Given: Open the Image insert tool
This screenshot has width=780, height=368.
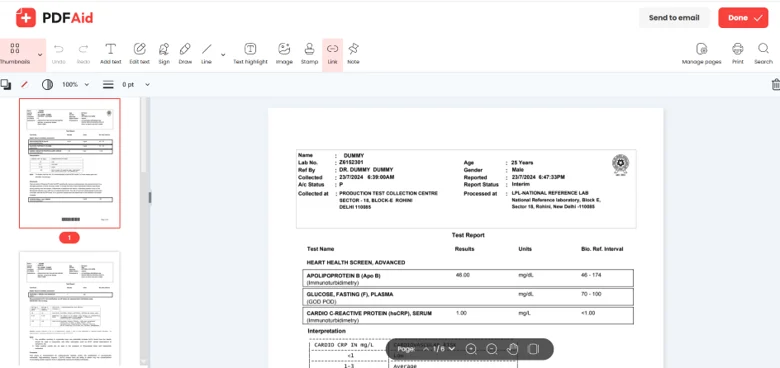Looking at the screenshot, I should (284, 54).
